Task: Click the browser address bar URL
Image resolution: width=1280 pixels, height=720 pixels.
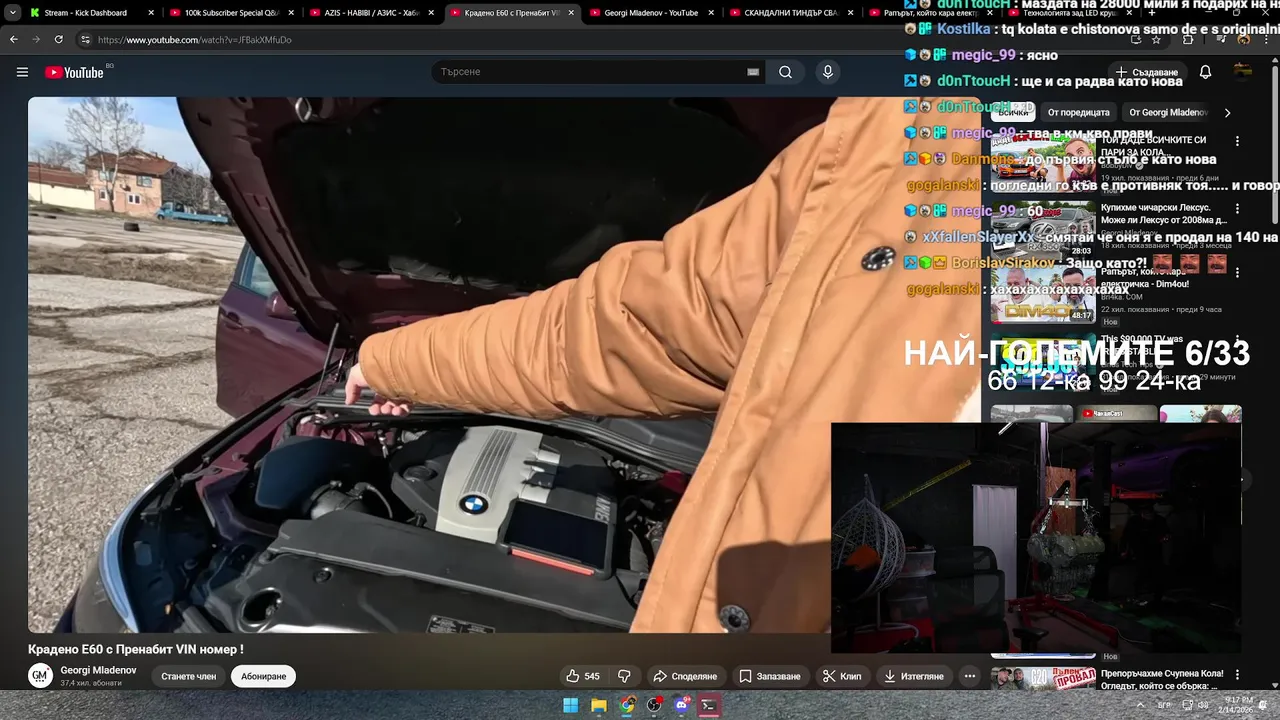Action: pos(195,39)
